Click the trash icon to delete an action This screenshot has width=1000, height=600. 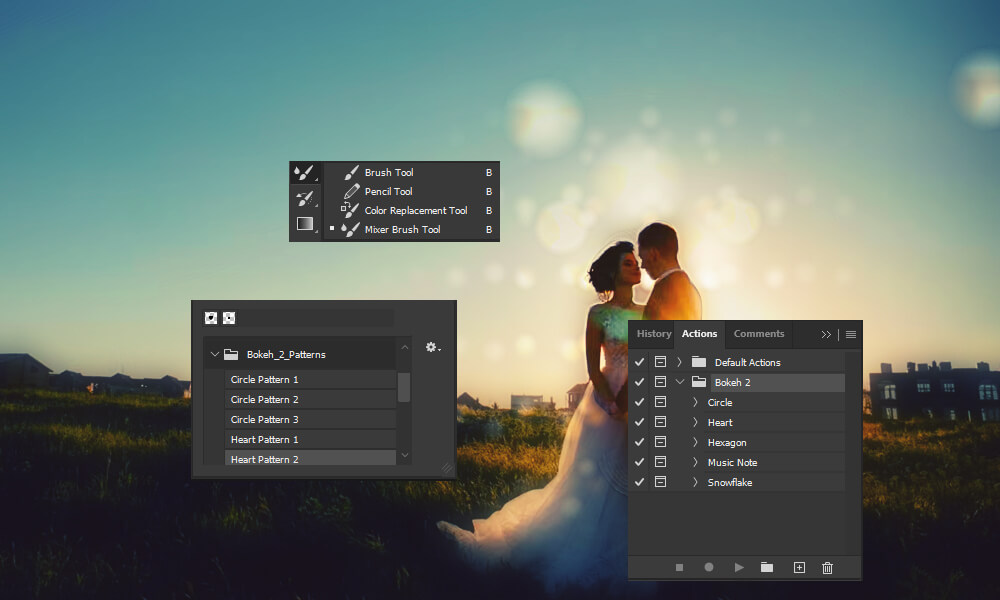tap(827, 567)
